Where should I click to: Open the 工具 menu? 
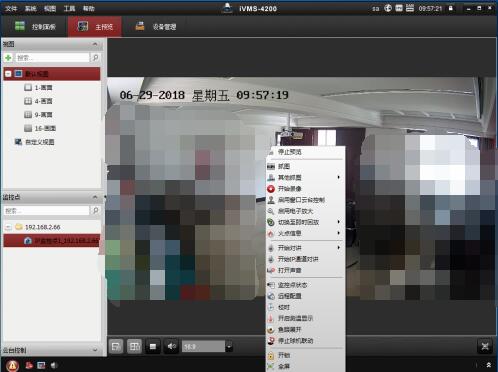point(69,8)
